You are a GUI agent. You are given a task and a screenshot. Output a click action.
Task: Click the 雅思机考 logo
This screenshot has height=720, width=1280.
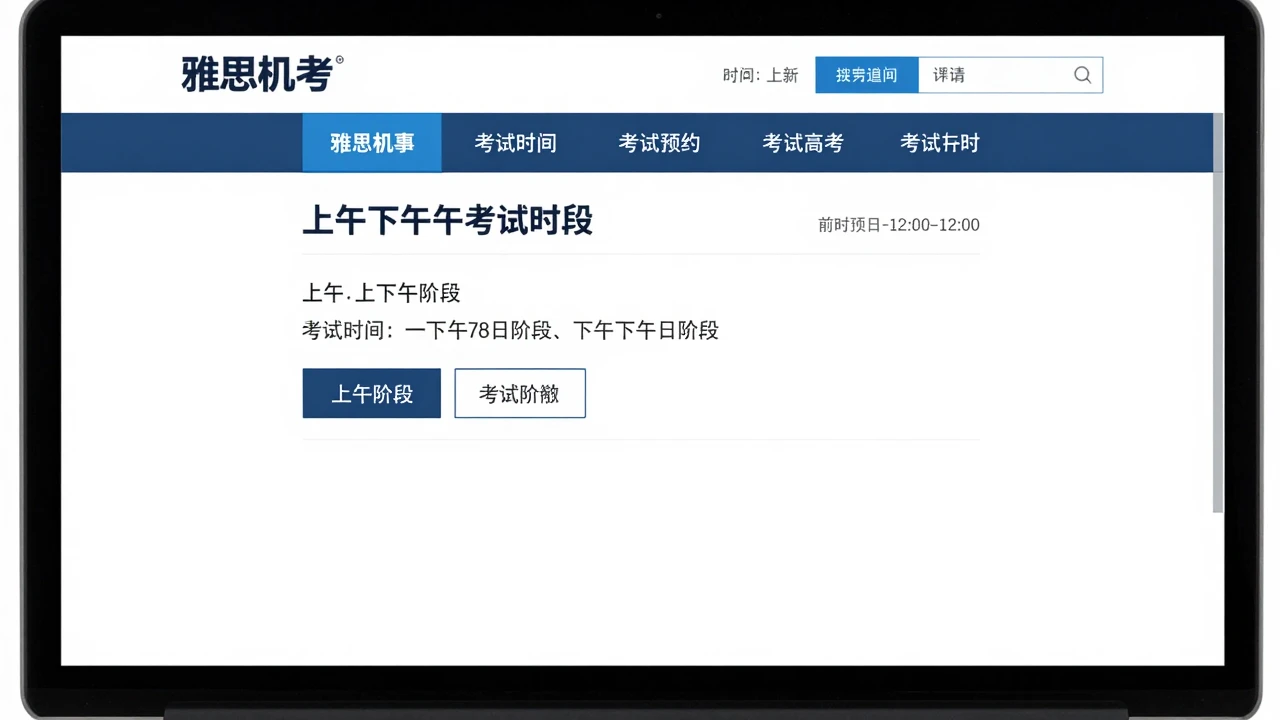[262, 74]
